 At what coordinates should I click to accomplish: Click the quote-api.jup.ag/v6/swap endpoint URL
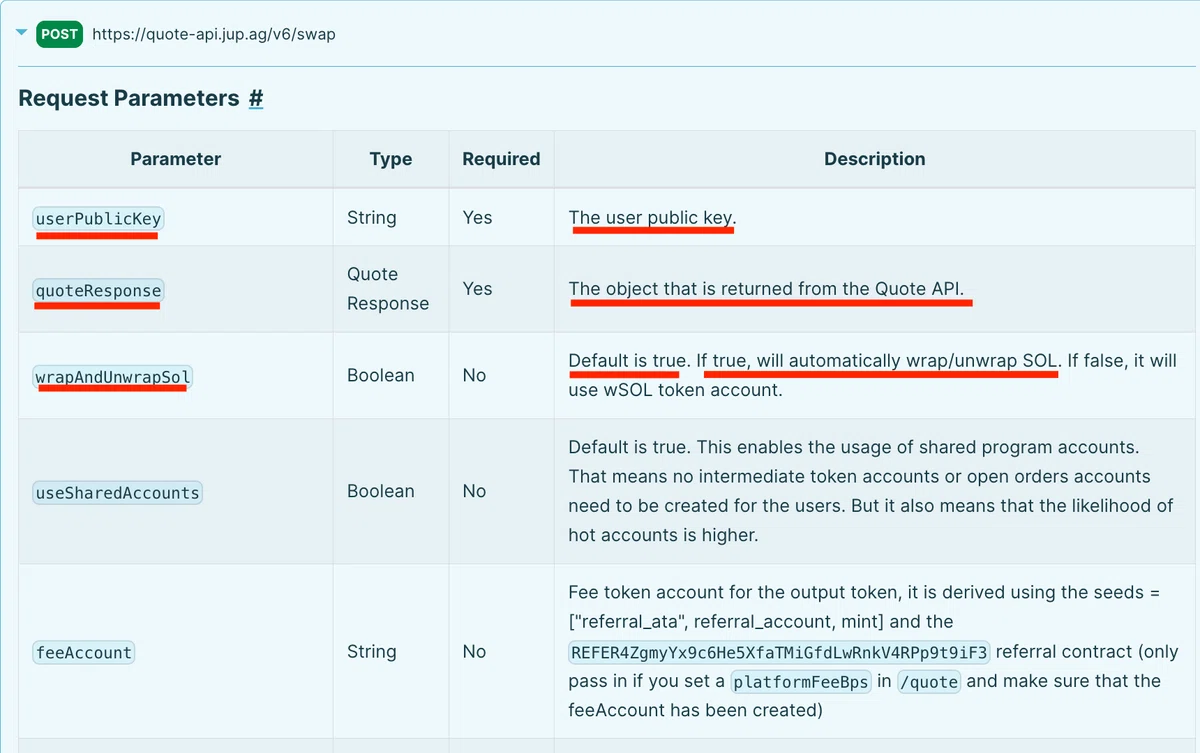pyautogui.click(x=214, y=34)
